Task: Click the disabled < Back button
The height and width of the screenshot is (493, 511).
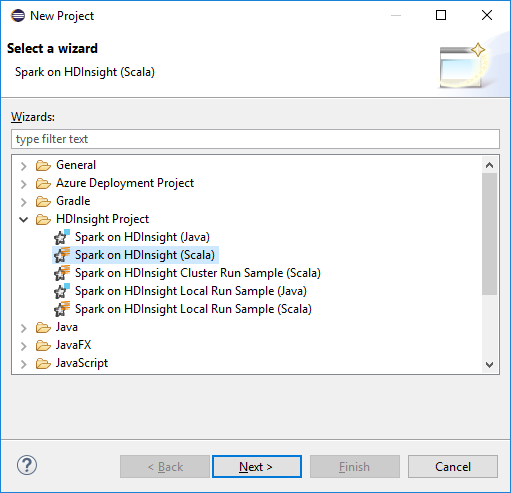Action: pos(165,466)
